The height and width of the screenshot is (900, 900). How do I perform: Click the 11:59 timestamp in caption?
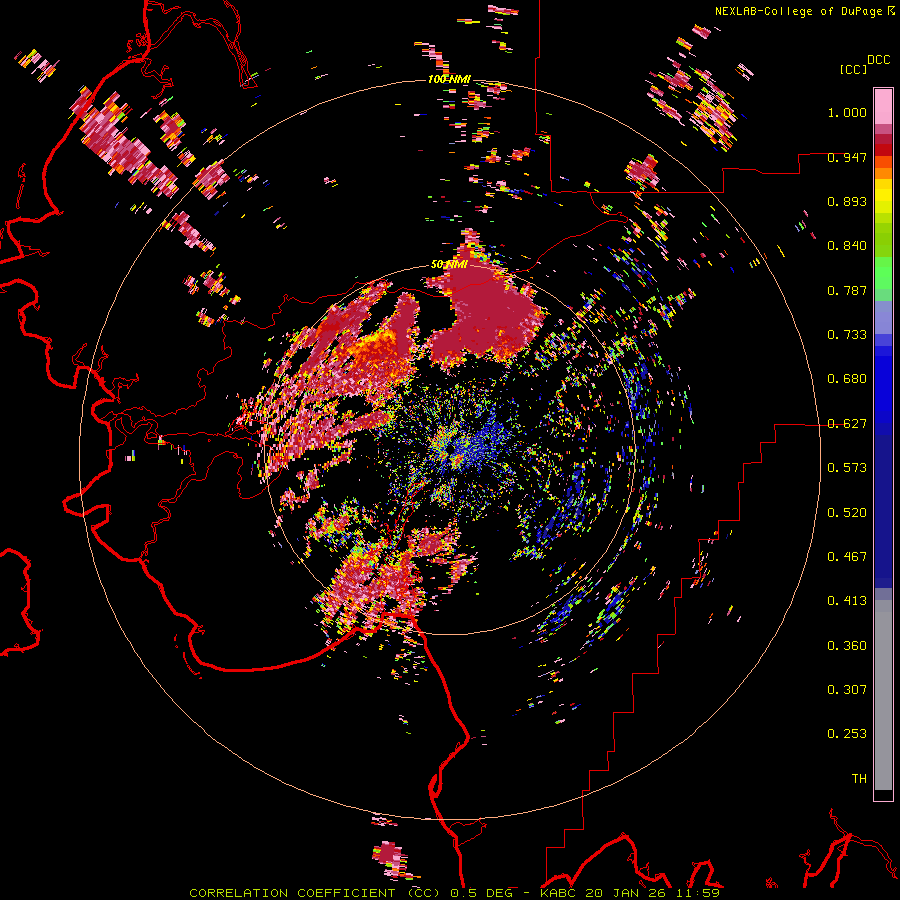698,893
